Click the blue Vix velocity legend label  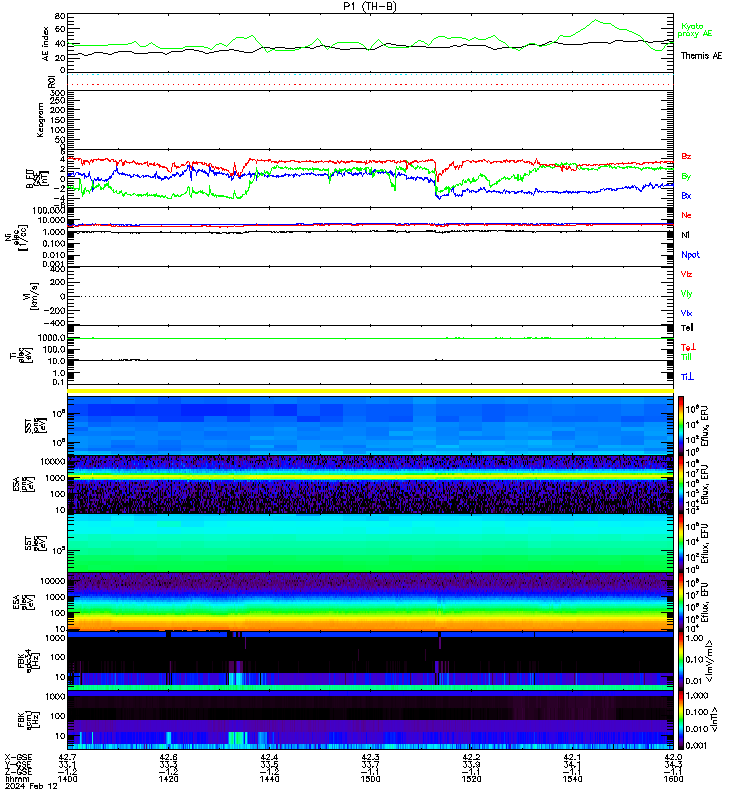pos(686,313)
